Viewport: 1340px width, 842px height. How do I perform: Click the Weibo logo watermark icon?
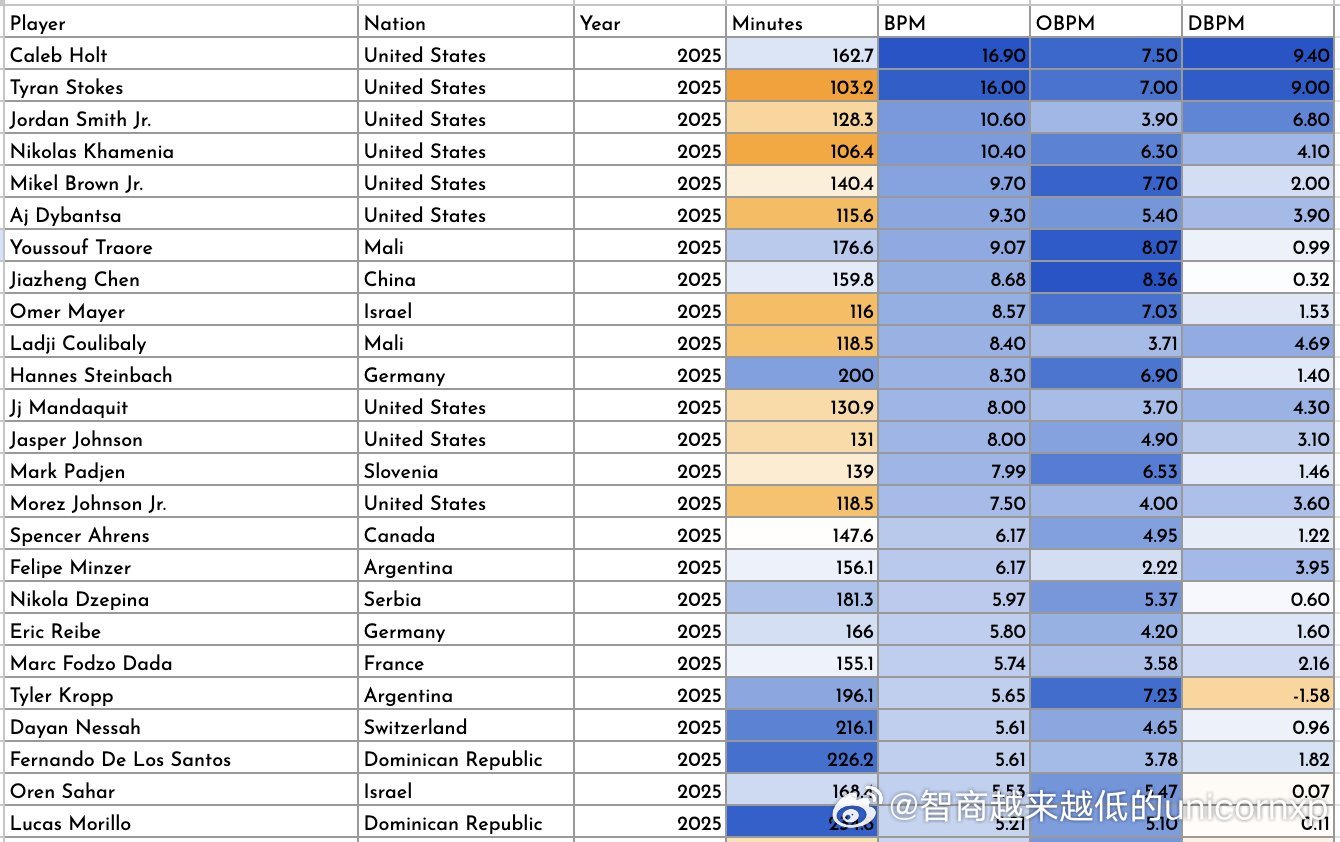(869, 807)
